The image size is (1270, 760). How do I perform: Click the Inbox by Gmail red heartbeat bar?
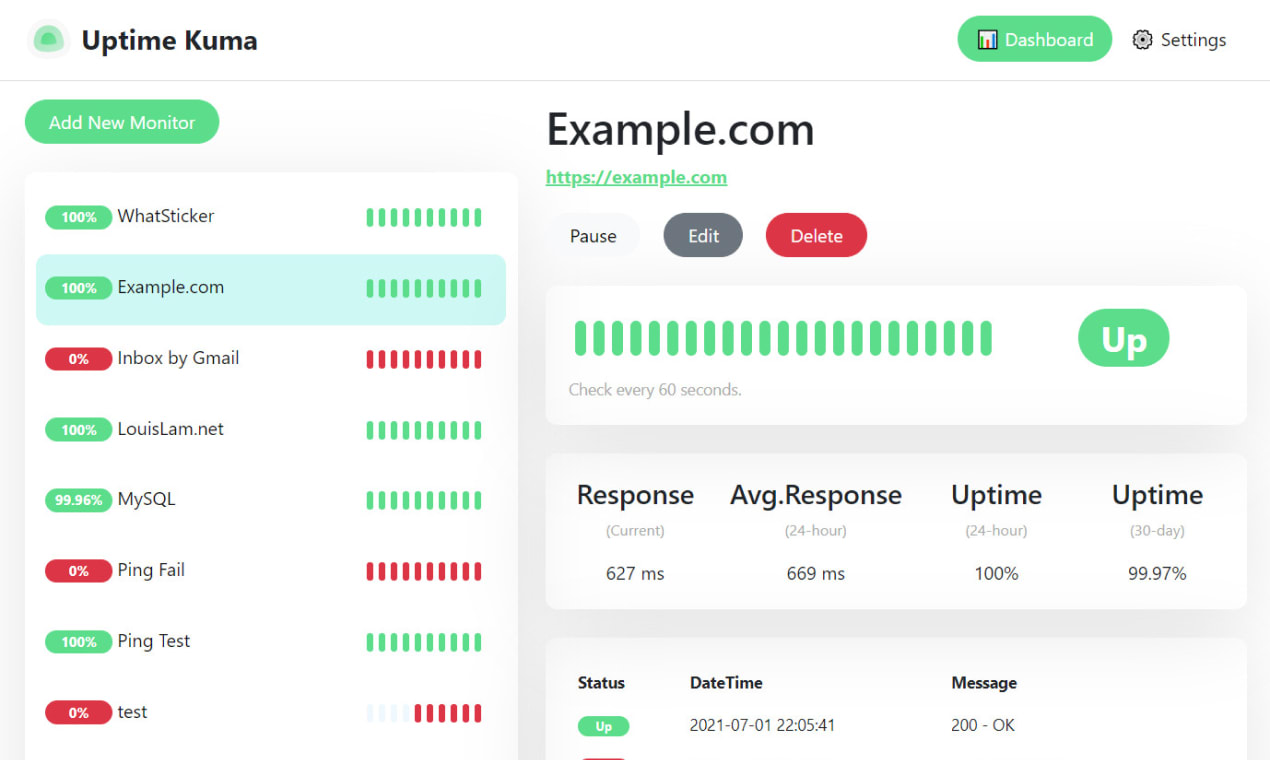point(424,359)
